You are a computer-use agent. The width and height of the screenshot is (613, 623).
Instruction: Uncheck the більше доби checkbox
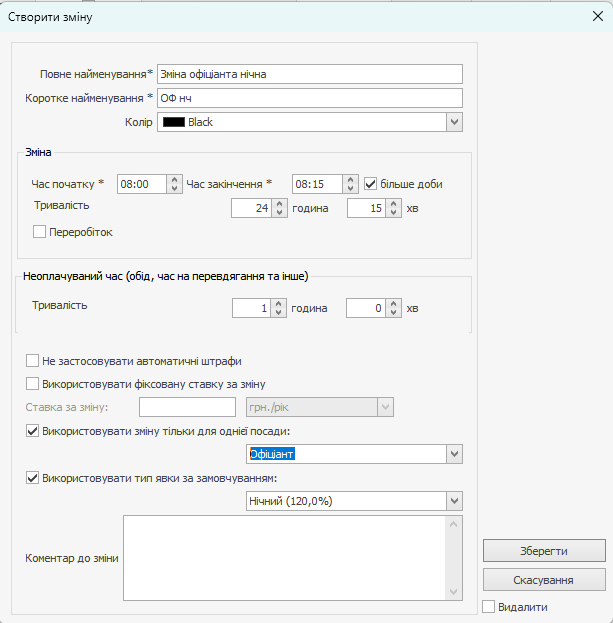(x=370, y=184)
